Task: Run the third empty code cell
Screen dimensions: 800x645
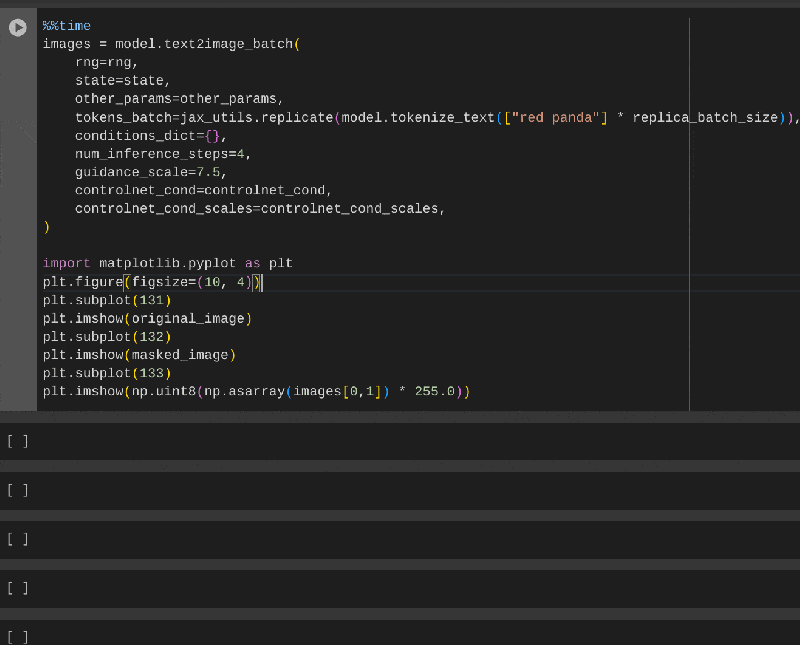Action: pyautogui.click(x=18, y=539)
